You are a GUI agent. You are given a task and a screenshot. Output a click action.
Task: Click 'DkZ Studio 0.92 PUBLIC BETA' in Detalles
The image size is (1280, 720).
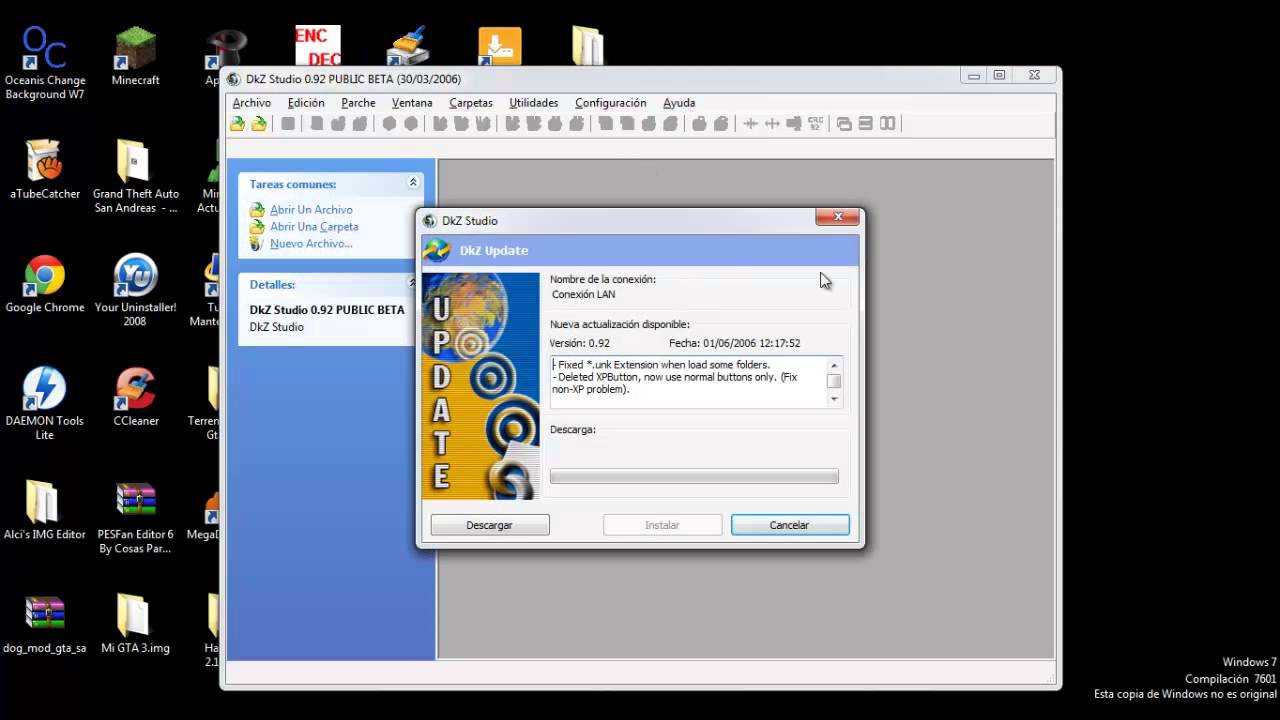pos(327,310)
